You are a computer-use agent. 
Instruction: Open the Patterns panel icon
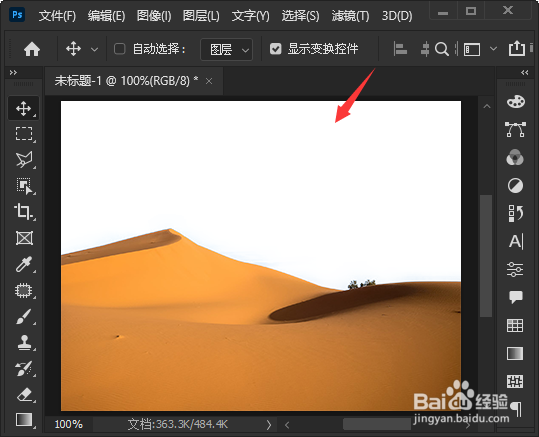(515, 381)
